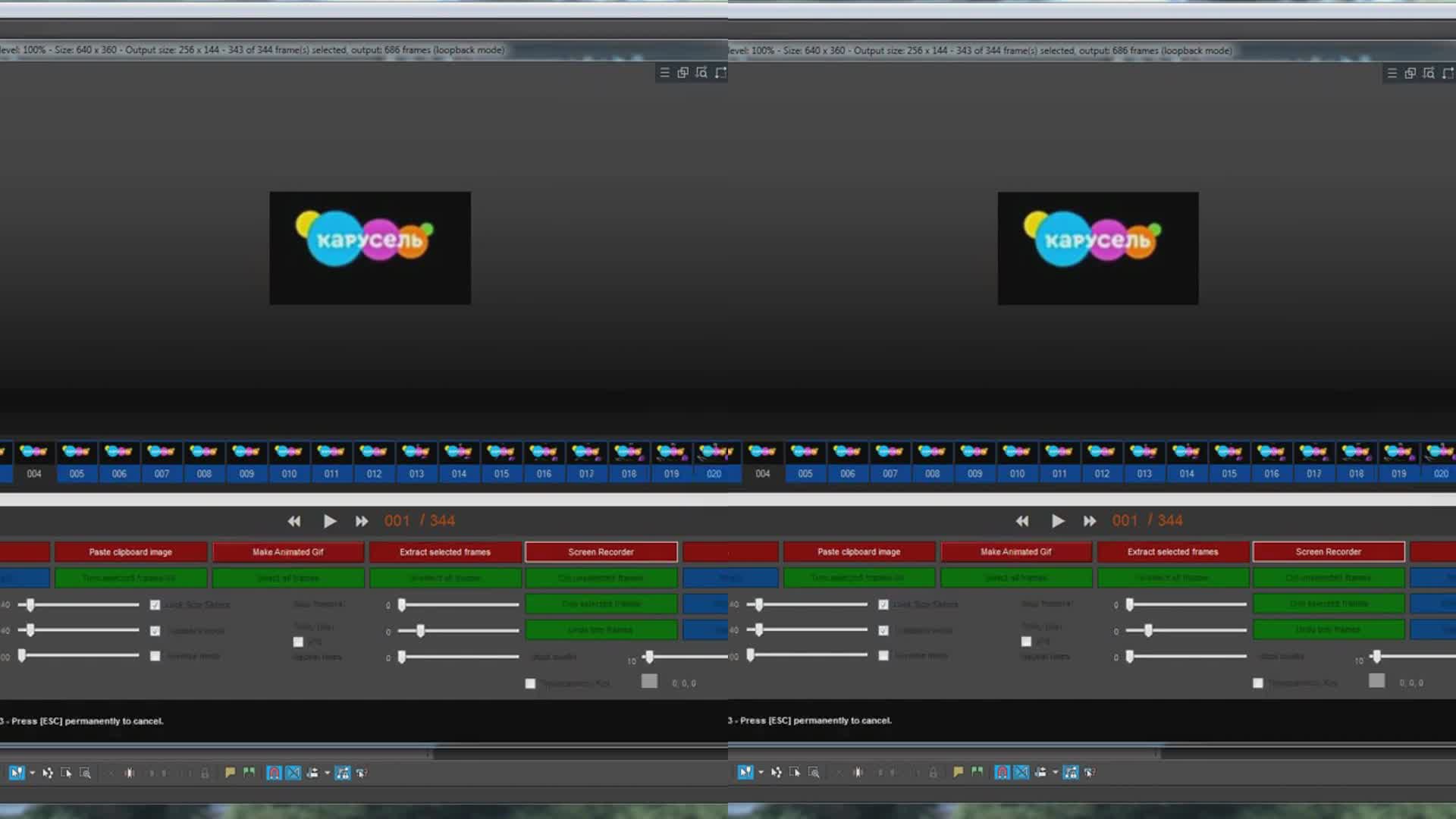Activate Zoom edit tool in right pane toolbar
1456x819 pixels.
[814, 772]
